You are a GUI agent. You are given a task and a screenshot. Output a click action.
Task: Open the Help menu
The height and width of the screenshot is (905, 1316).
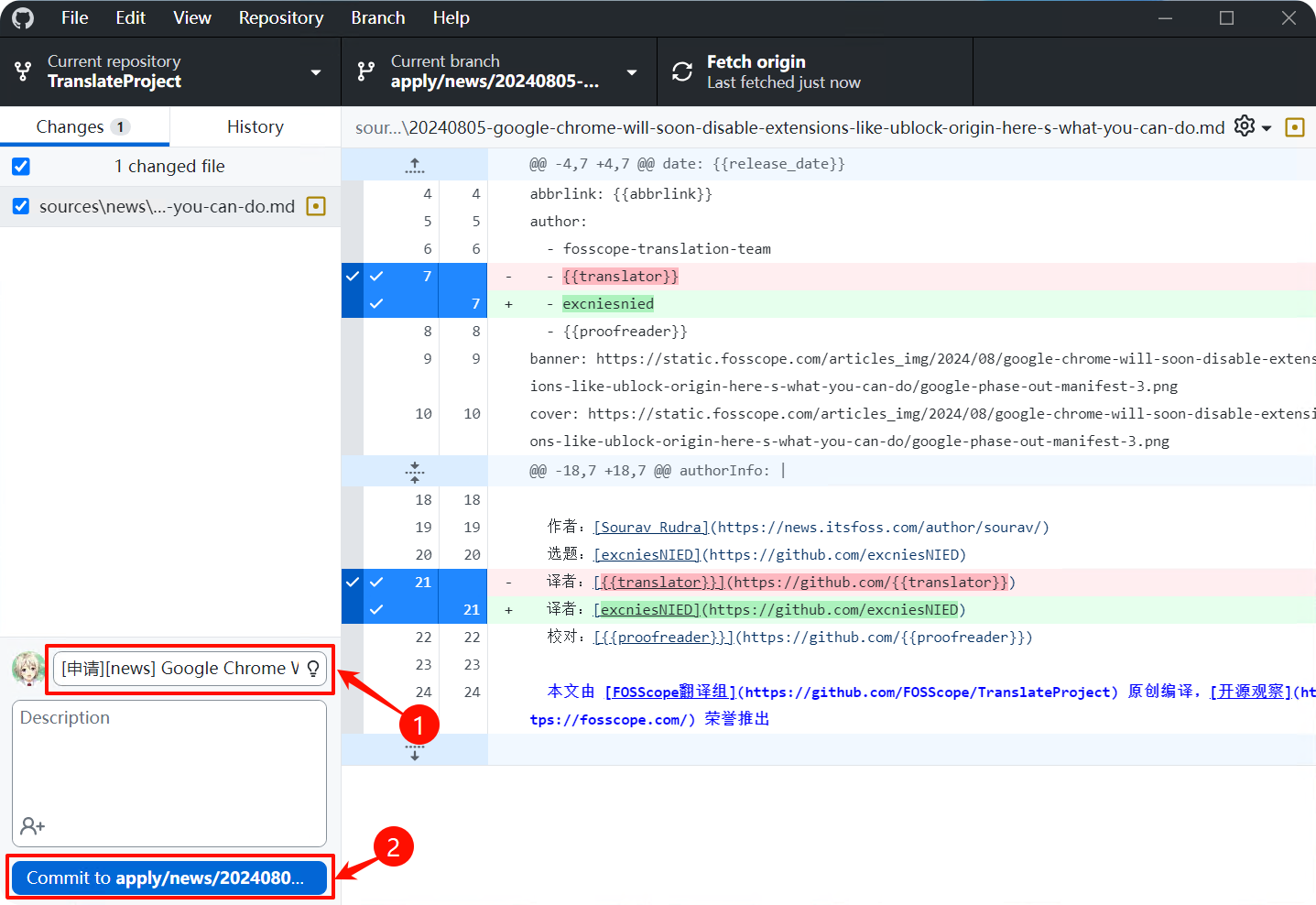click(451, 18)
